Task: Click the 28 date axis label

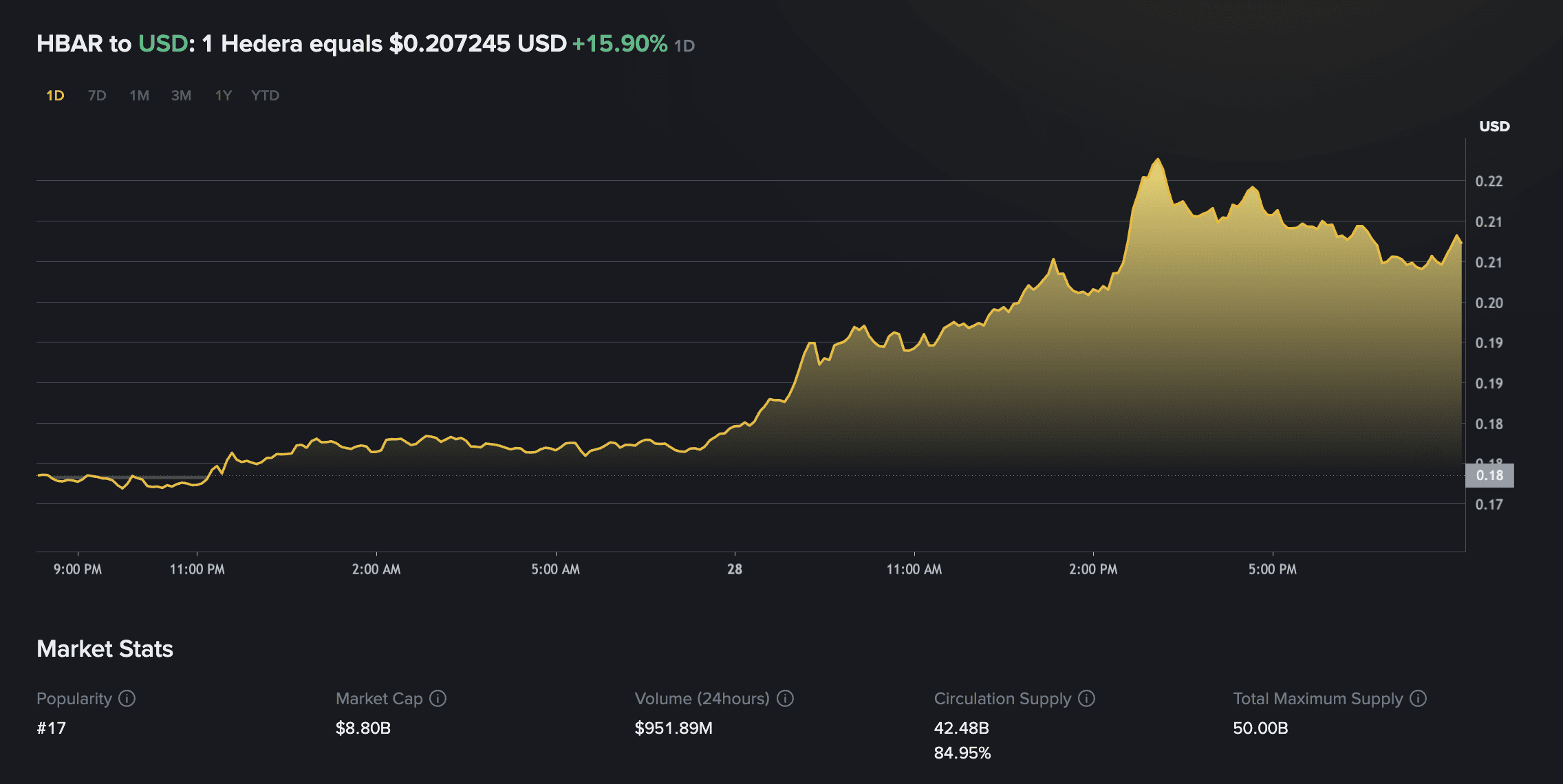Action: [735, 569]
